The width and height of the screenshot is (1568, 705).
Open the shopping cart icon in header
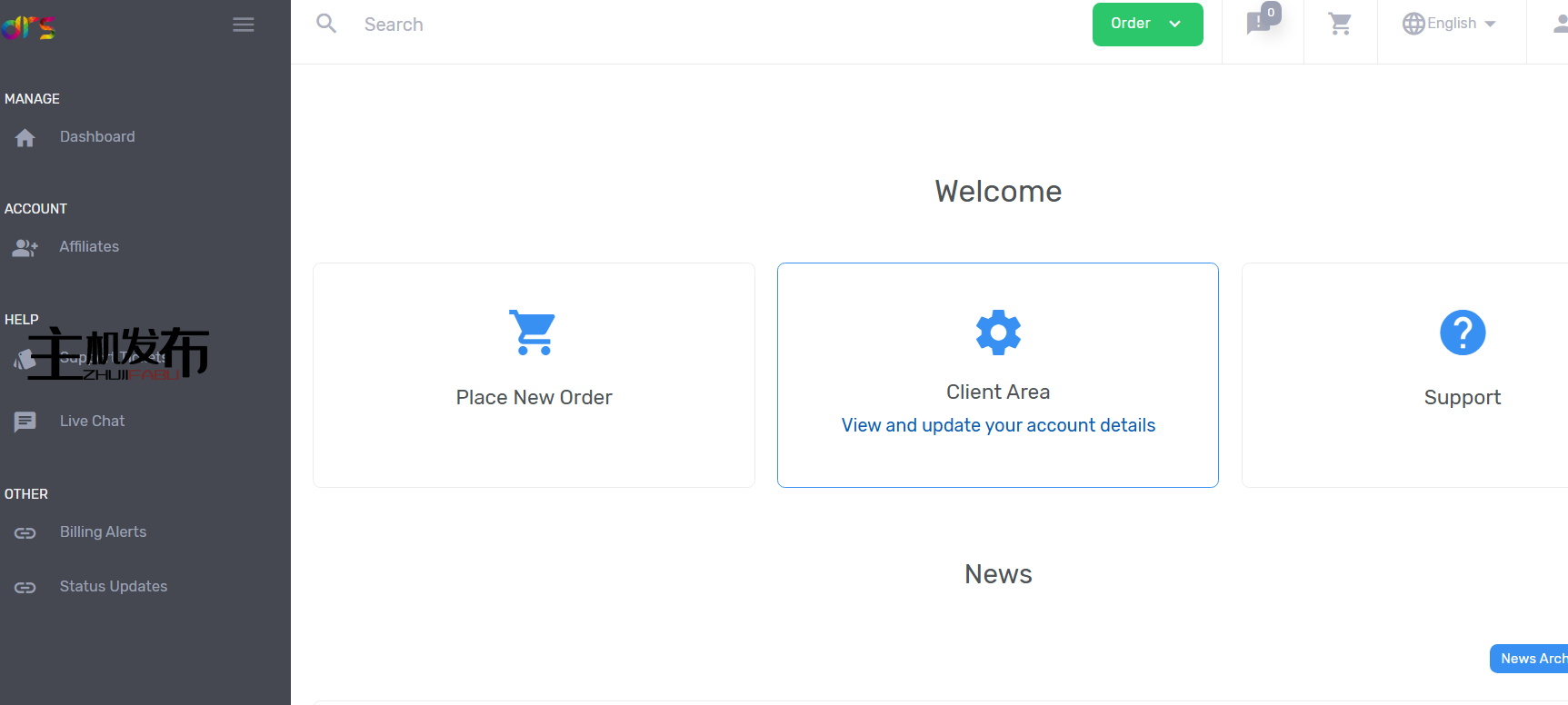pos(1340,24)
